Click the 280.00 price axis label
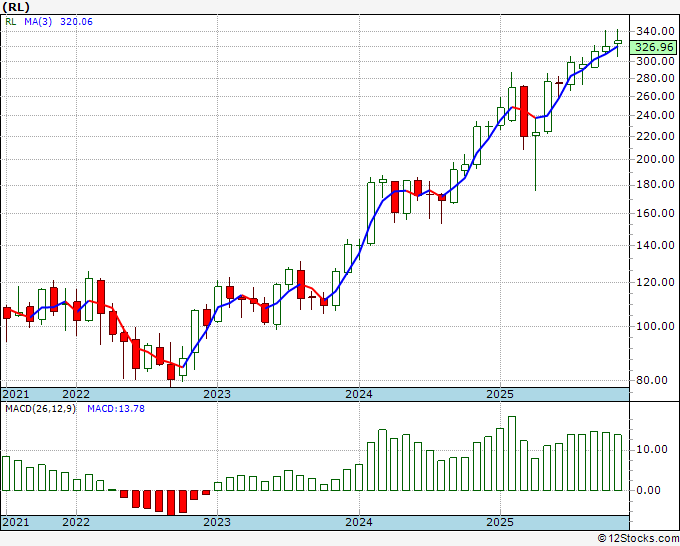The height and width of the screenshot is (546, 680). coord(655,78)
